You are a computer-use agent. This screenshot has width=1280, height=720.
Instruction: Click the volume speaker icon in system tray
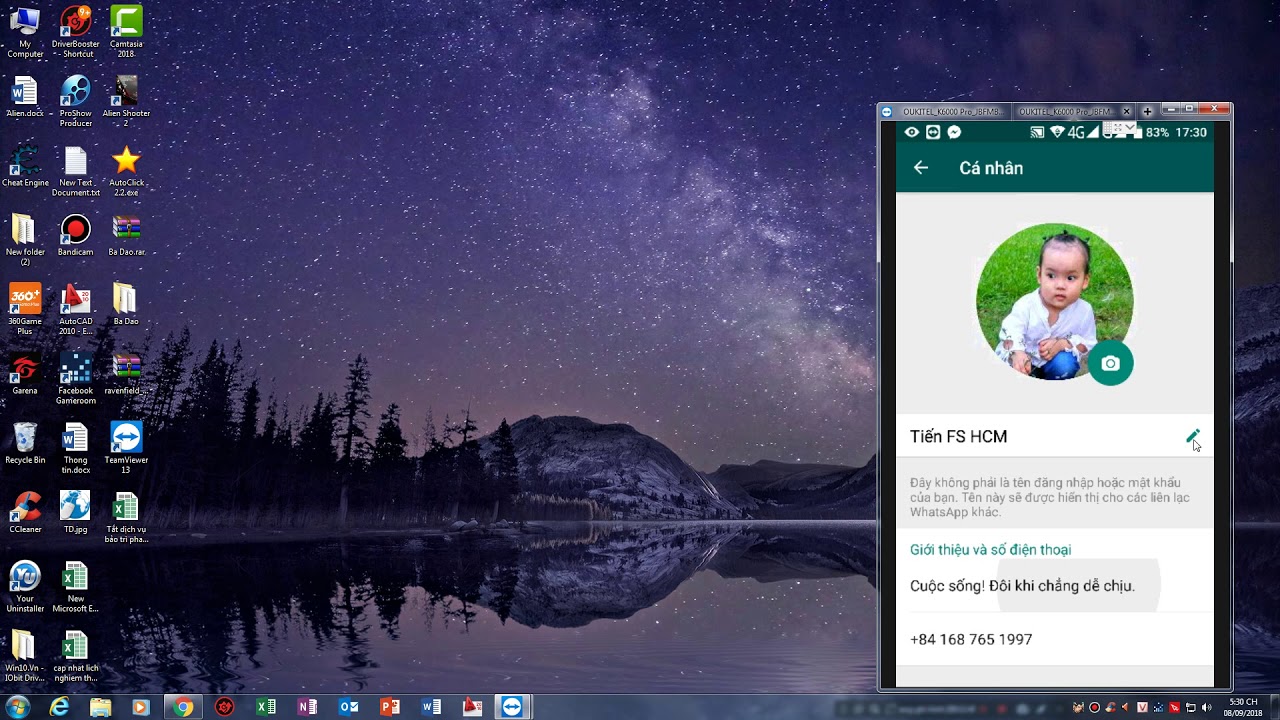[x=1206, y=708]
